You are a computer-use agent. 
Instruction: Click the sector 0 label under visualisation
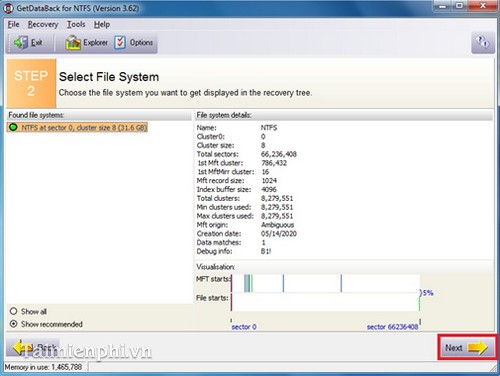244,327
